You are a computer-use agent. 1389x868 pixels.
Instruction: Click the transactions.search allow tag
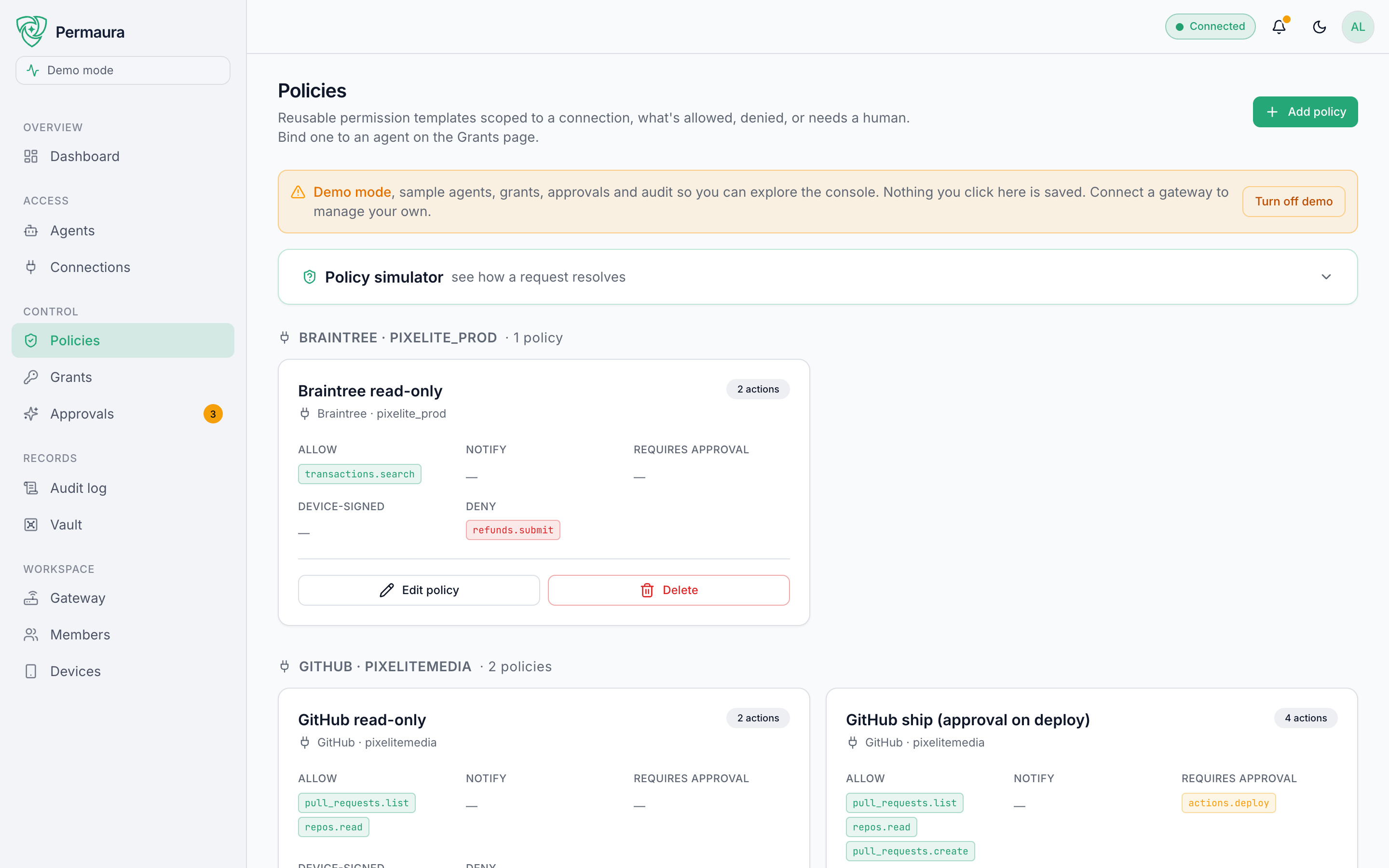(x=359, y=474)
